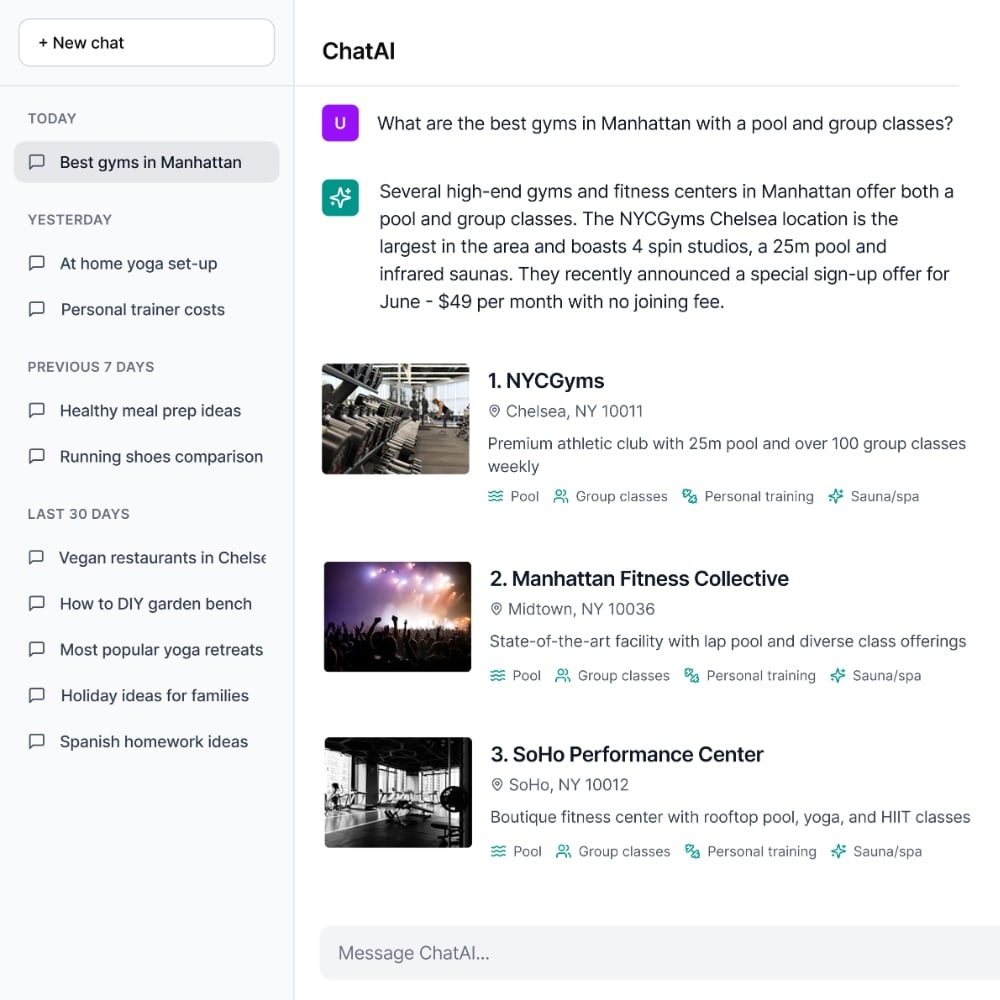Click the user question about best gyms
Viewport: 1000px width, 1000px height.
click(x=665, y=123)
